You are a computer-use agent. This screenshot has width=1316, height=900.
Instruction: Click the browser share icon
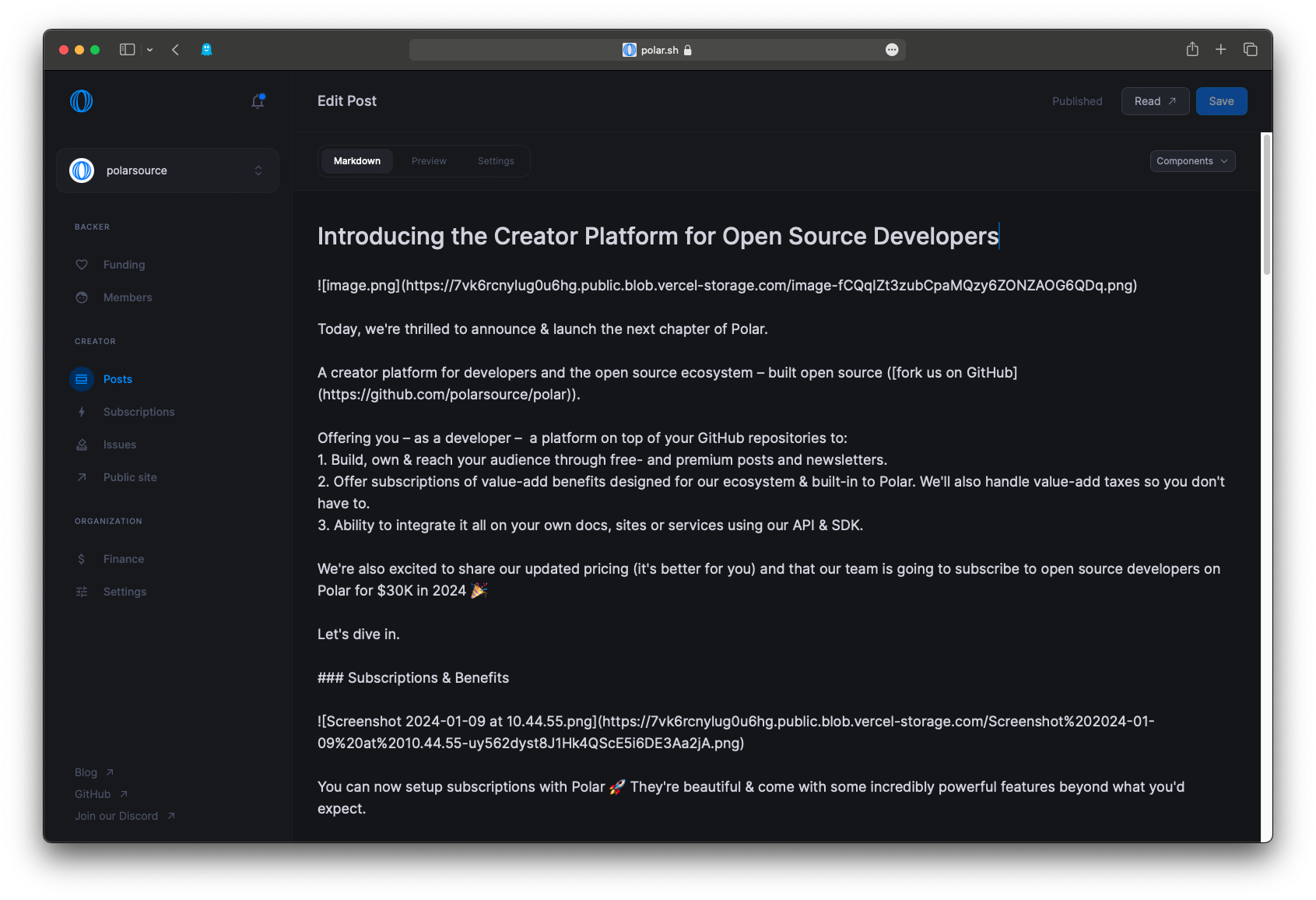1192,49
